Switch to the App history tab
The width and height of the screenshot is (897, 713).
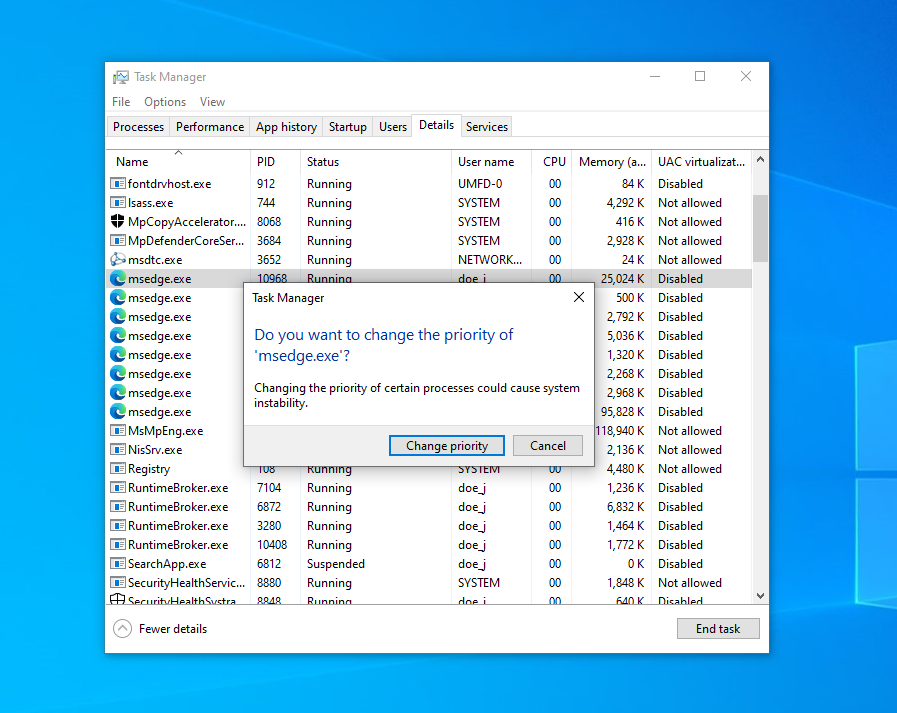tap(286, 126)
